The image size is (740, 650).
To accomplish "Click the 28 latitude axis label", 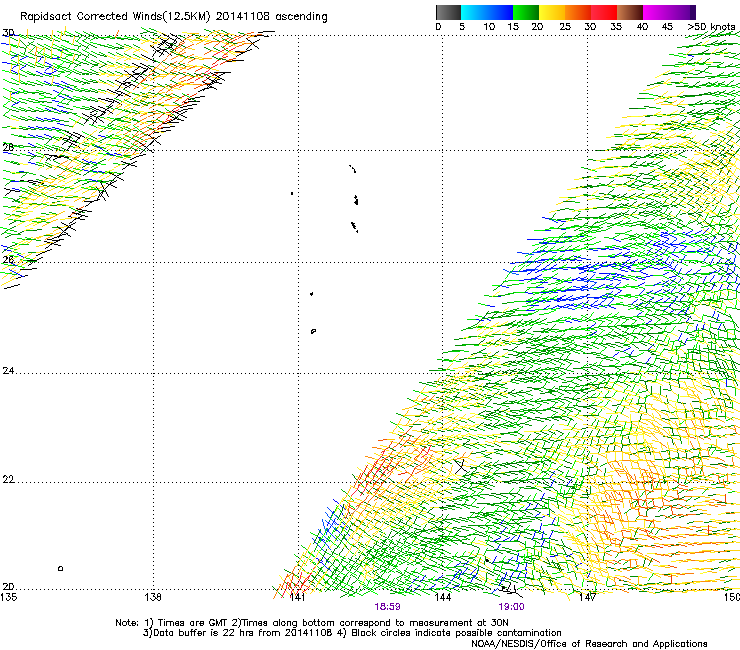I will [x=8, y=147].
